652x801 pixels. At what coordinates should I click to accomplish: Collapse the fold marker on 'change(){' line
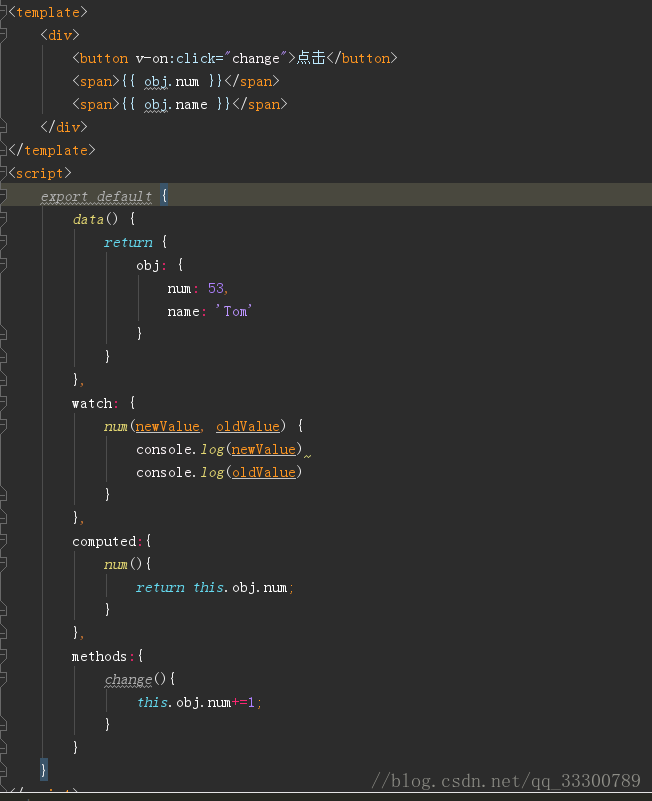tap(3, 678)
